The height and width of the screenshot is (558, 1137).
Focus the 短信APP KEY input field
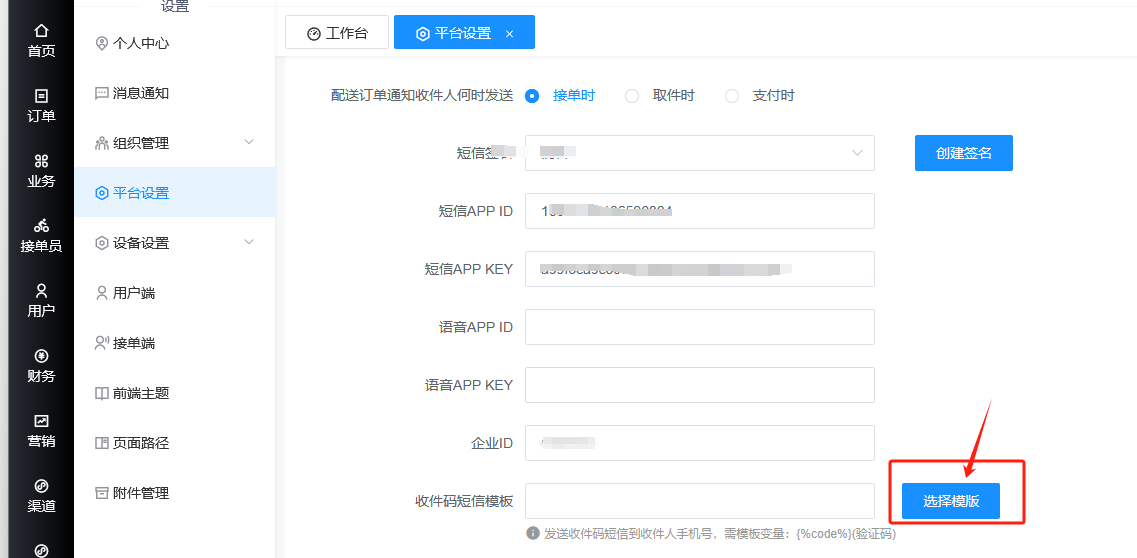700,269
